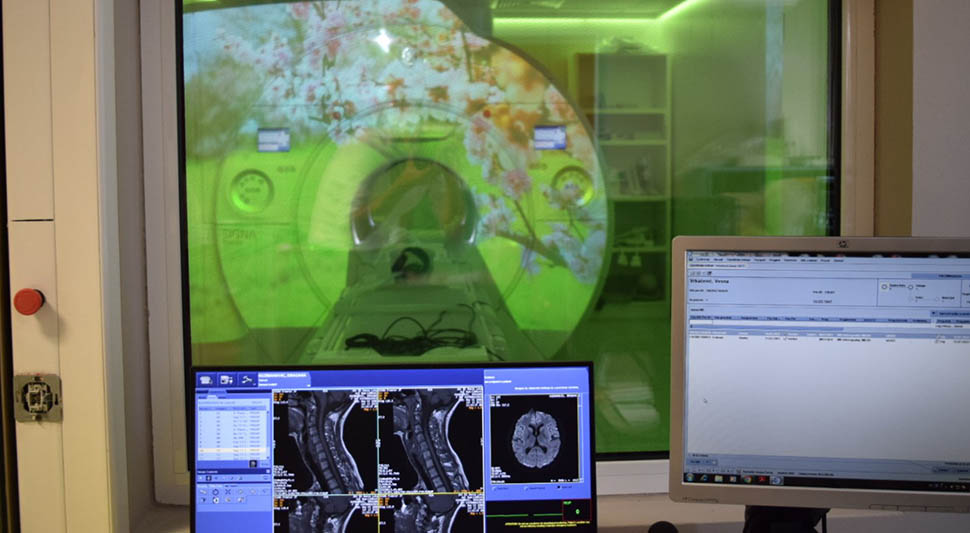Select the axial brain image thumbnail
Viewport: 970px width, 533px height.
(x=536, y=438)
